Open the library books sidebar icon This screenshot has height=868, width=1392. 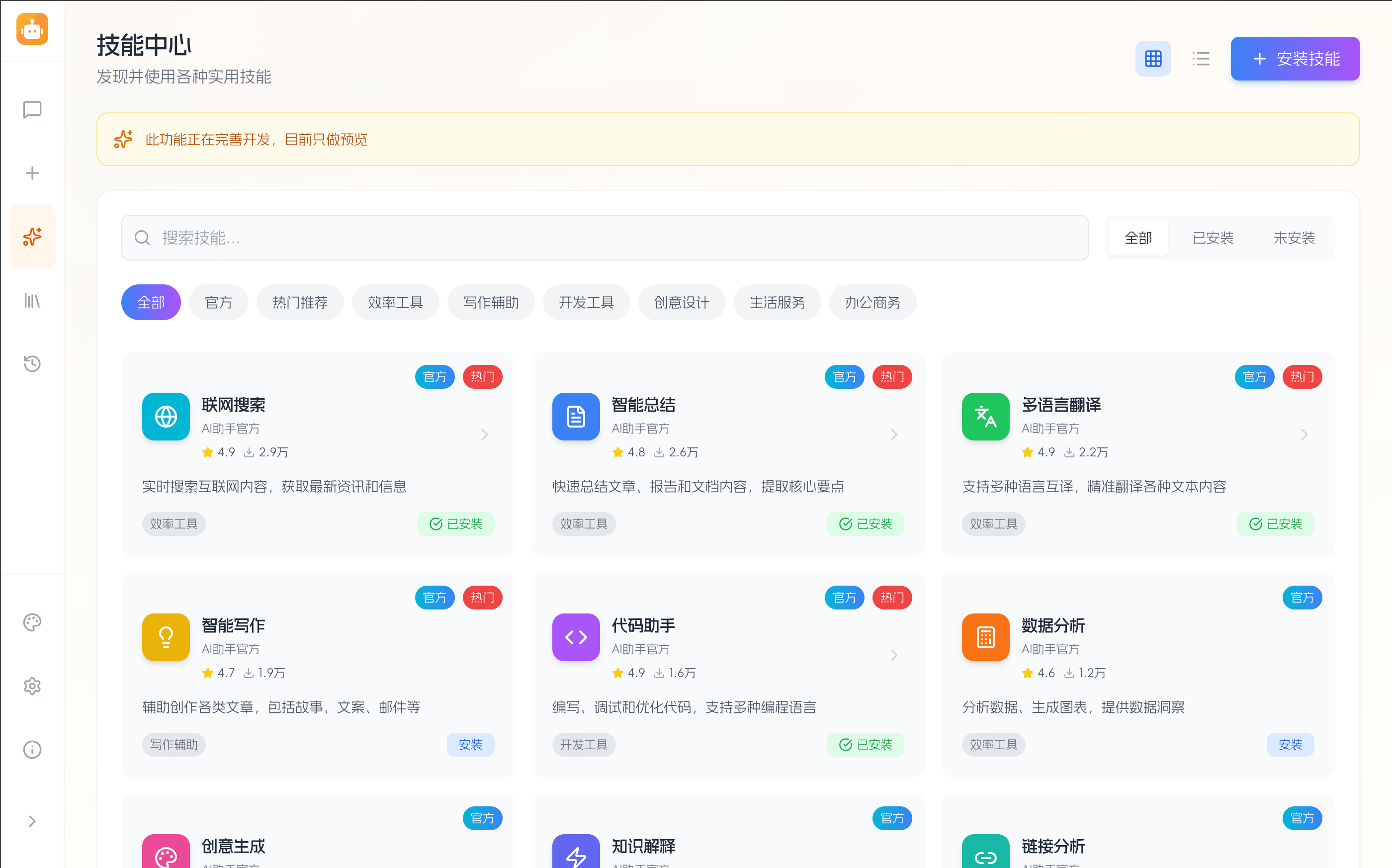tap(32, 300)
